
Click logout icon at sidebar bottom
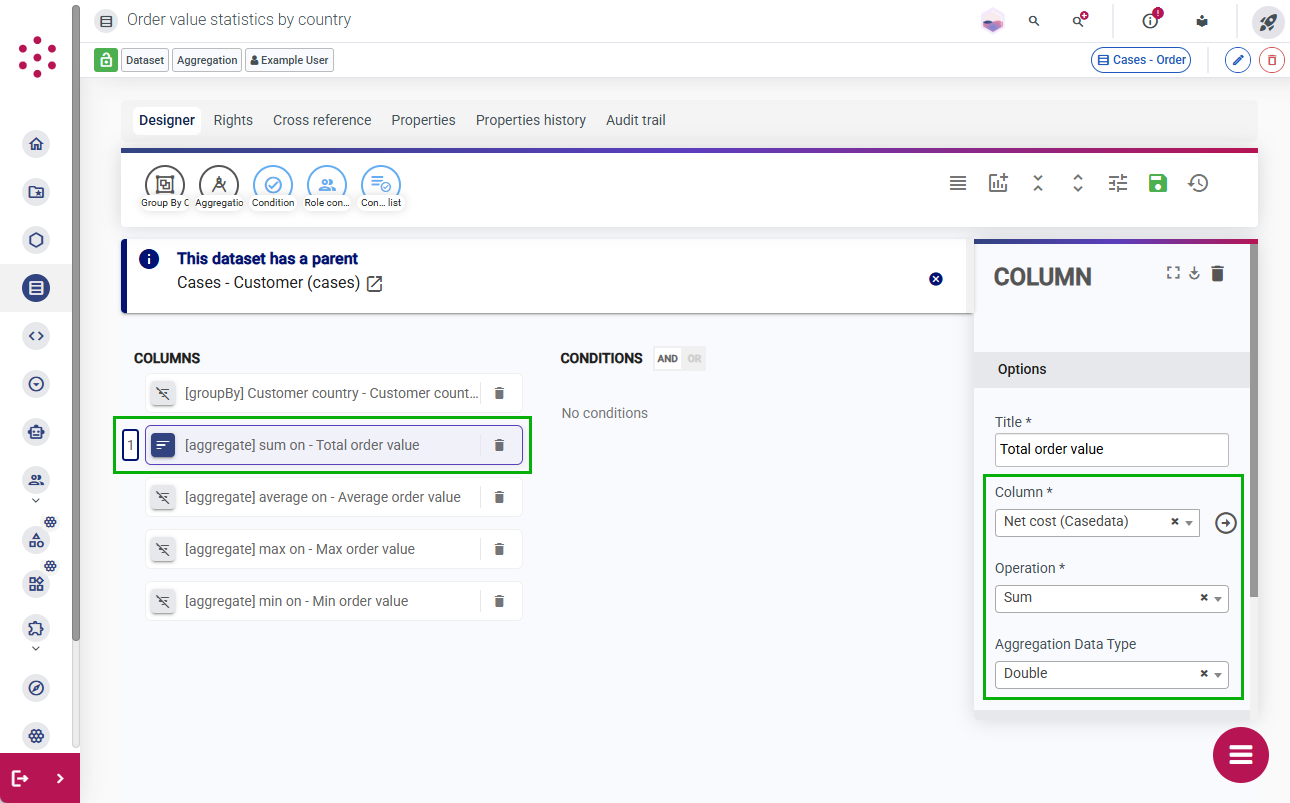20,778
